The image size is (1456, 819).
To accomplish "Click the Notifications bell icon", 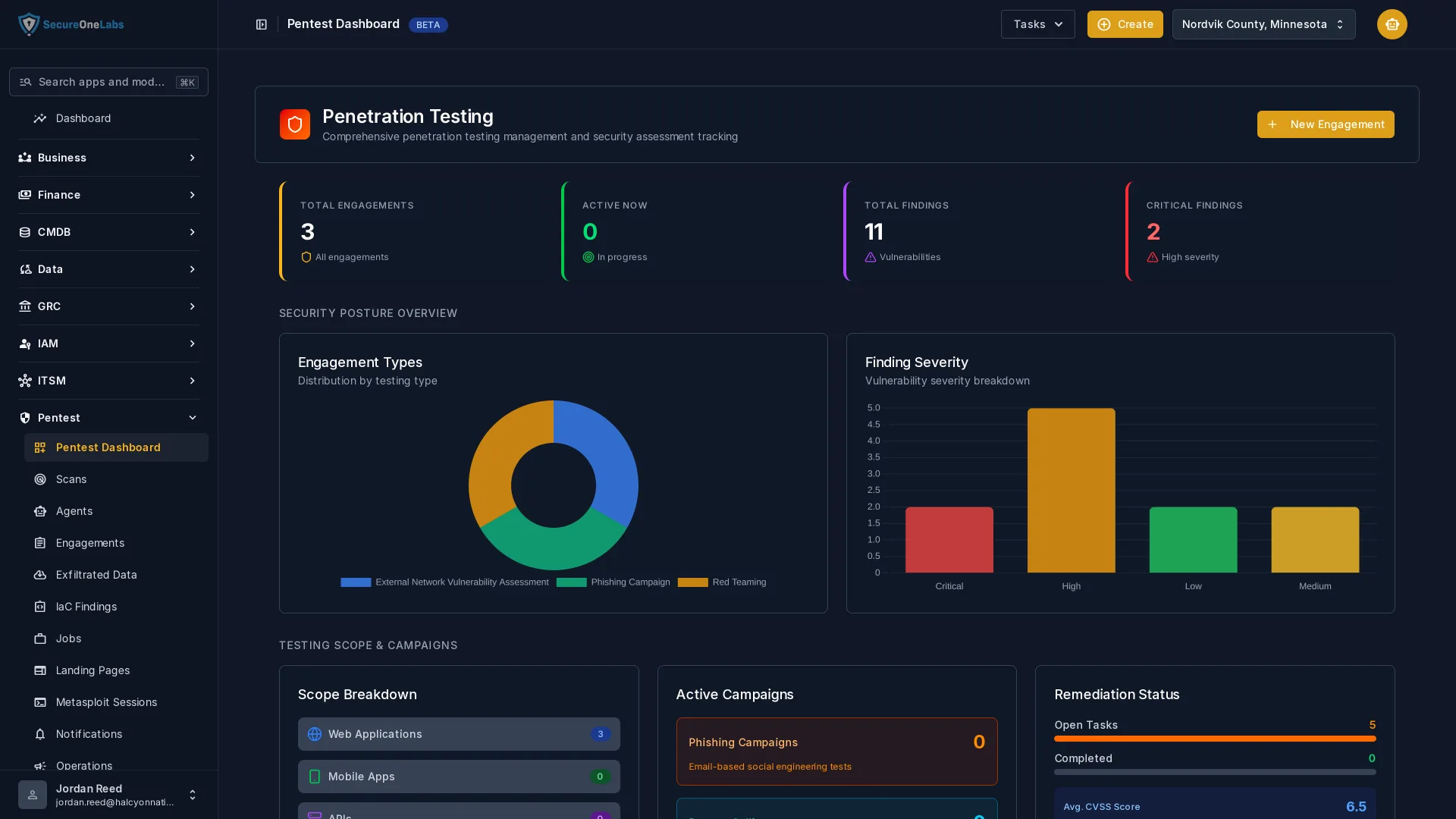I will pyautogui.click(x=40, y=734).
